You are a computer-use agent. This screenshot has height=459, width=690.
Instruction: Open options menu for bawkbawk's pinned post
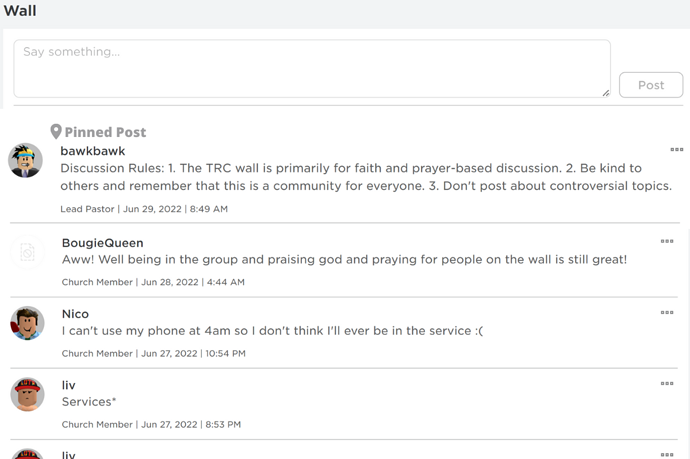(x=676, y=150)
